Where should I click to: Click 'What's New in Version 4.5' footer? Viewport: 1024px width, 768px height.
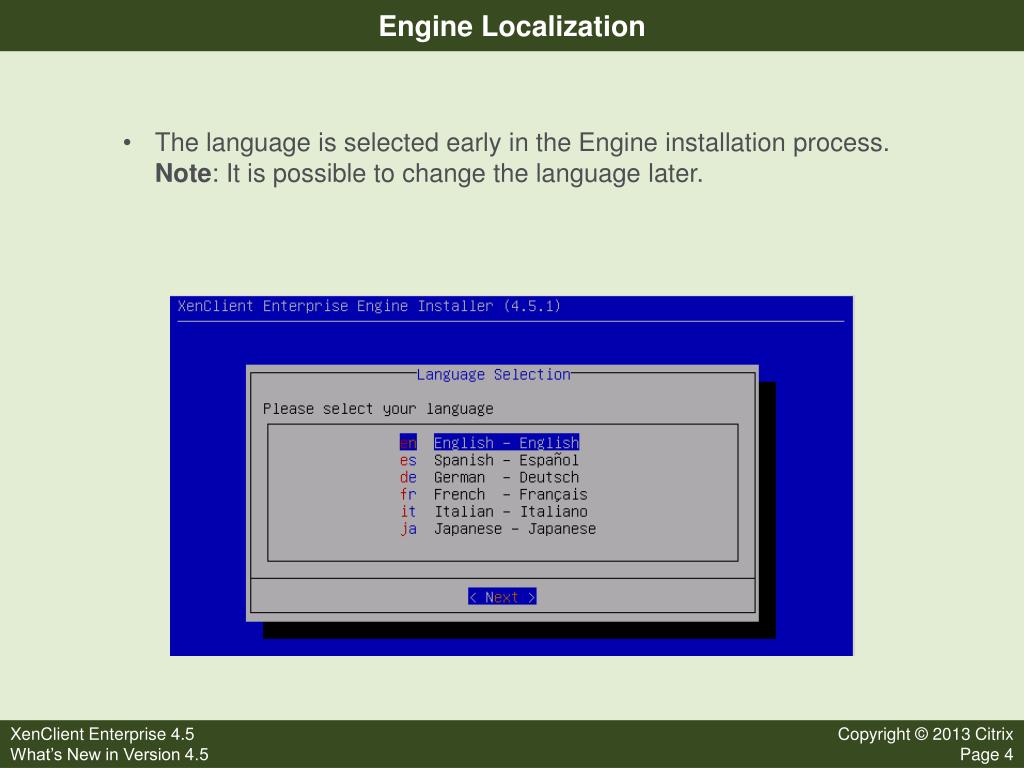point(109,755)
